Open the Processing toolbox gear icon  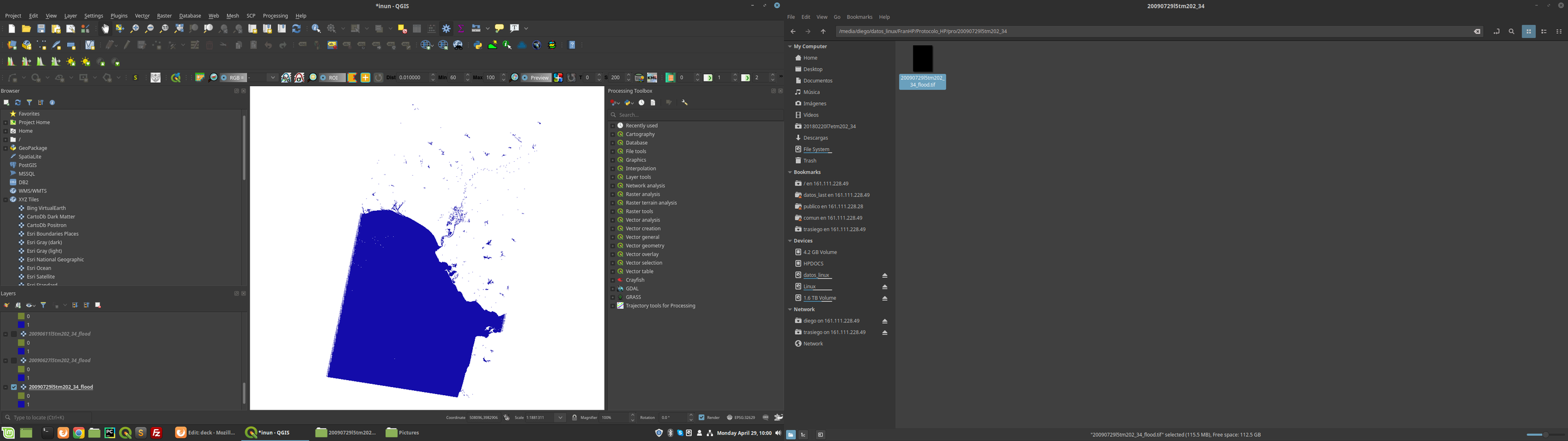[447, 28]
